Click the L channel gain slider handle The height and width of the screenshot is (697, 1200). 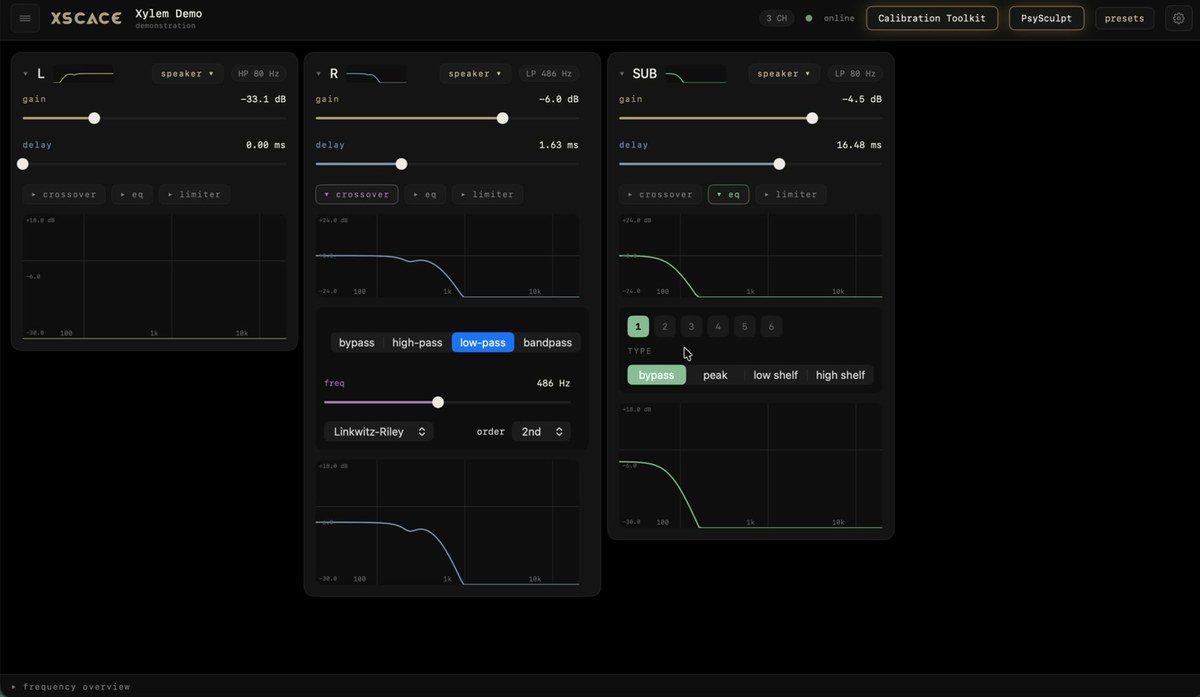pos(94,118)
